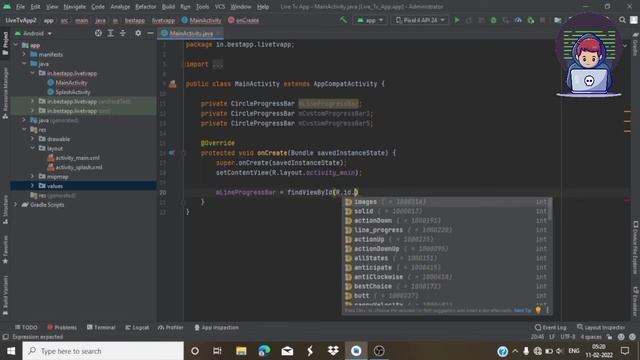Open File Explorer from taskbar
The width and height of the screenshot is (640, 360).
click(x=241, y=351)
